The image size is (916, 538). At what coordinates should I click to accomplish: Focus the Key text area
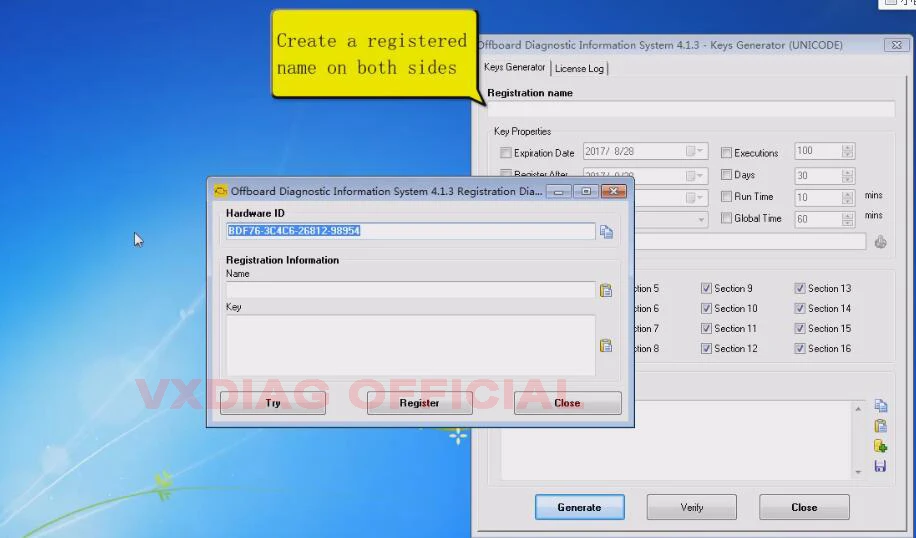click(411, 345)
